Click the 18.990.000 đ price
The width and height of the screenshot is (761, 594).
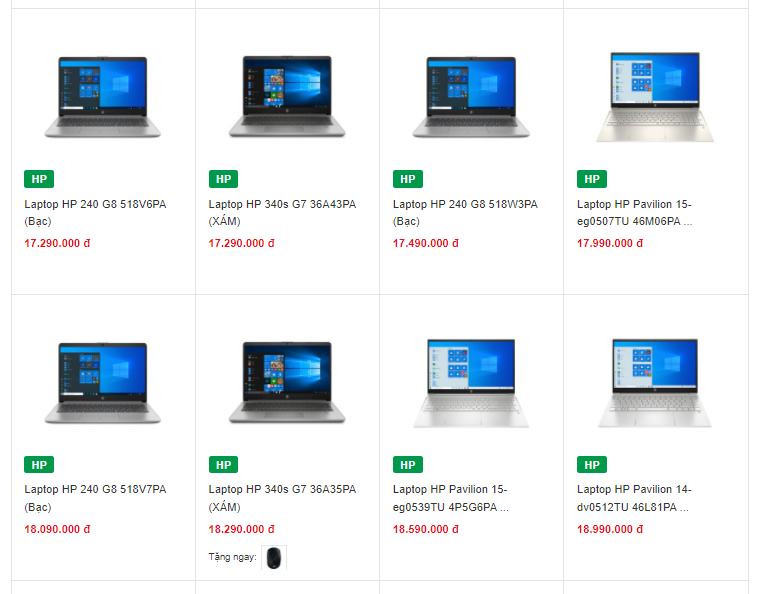click(610, 529)
